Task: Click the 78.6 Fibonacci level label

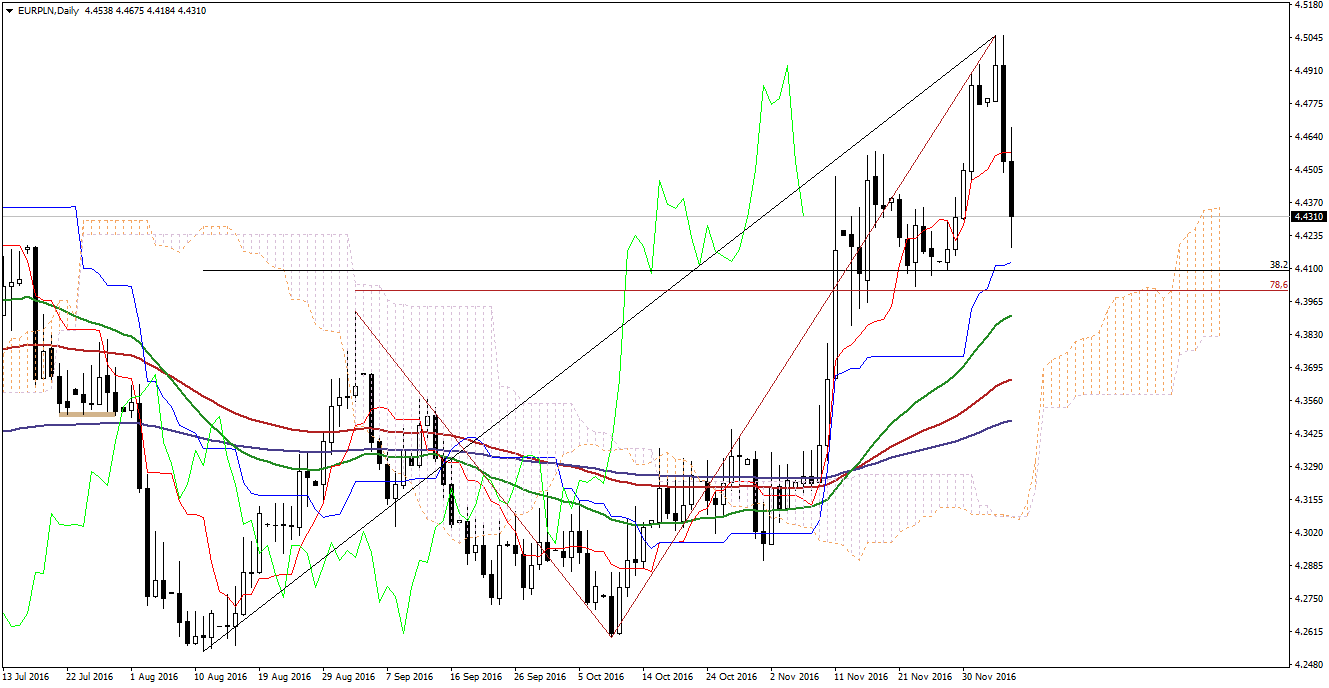Action: [1277, 285]
